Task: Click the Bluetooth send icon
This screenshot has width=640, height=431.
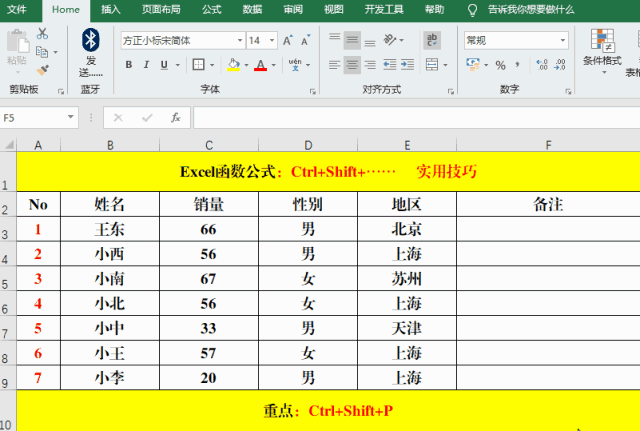Action: click(90, 40)
